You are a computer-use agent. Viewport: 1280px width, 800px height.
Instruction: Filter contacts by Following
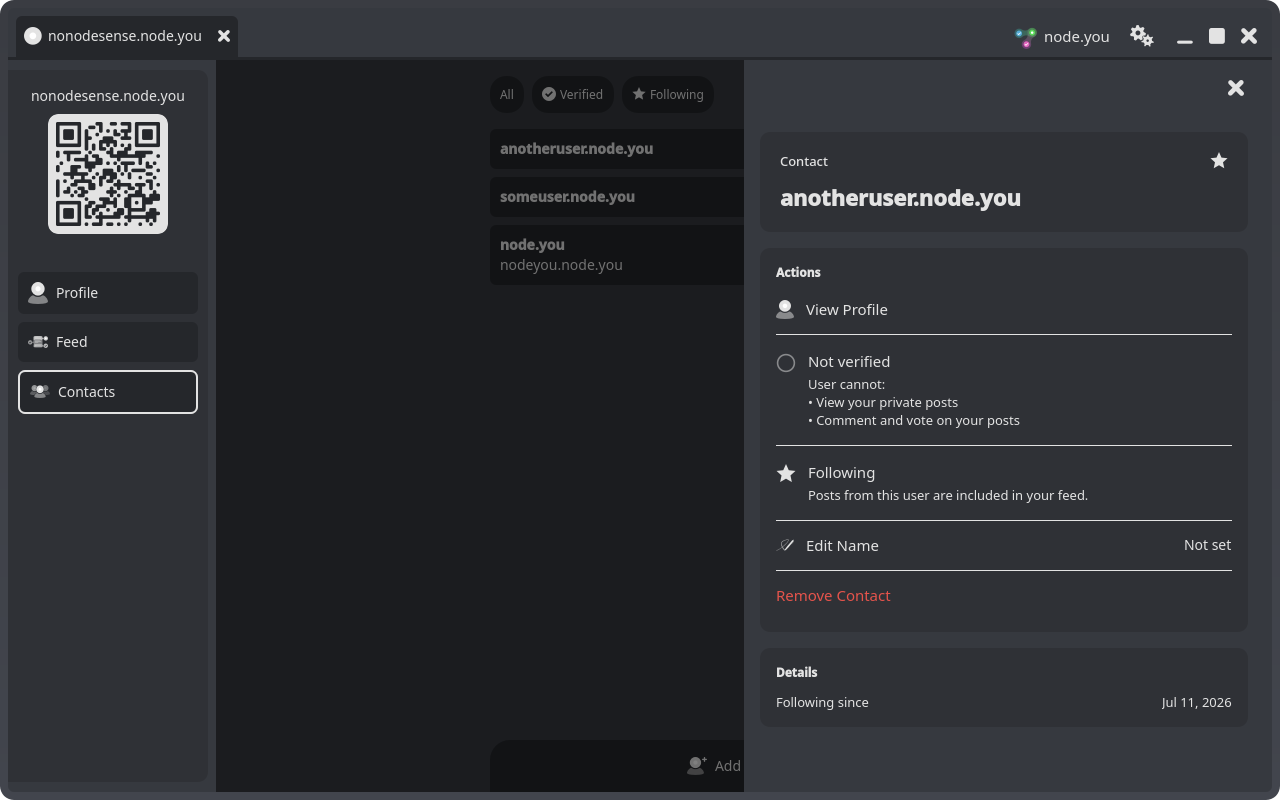click(x=667, y=94)
